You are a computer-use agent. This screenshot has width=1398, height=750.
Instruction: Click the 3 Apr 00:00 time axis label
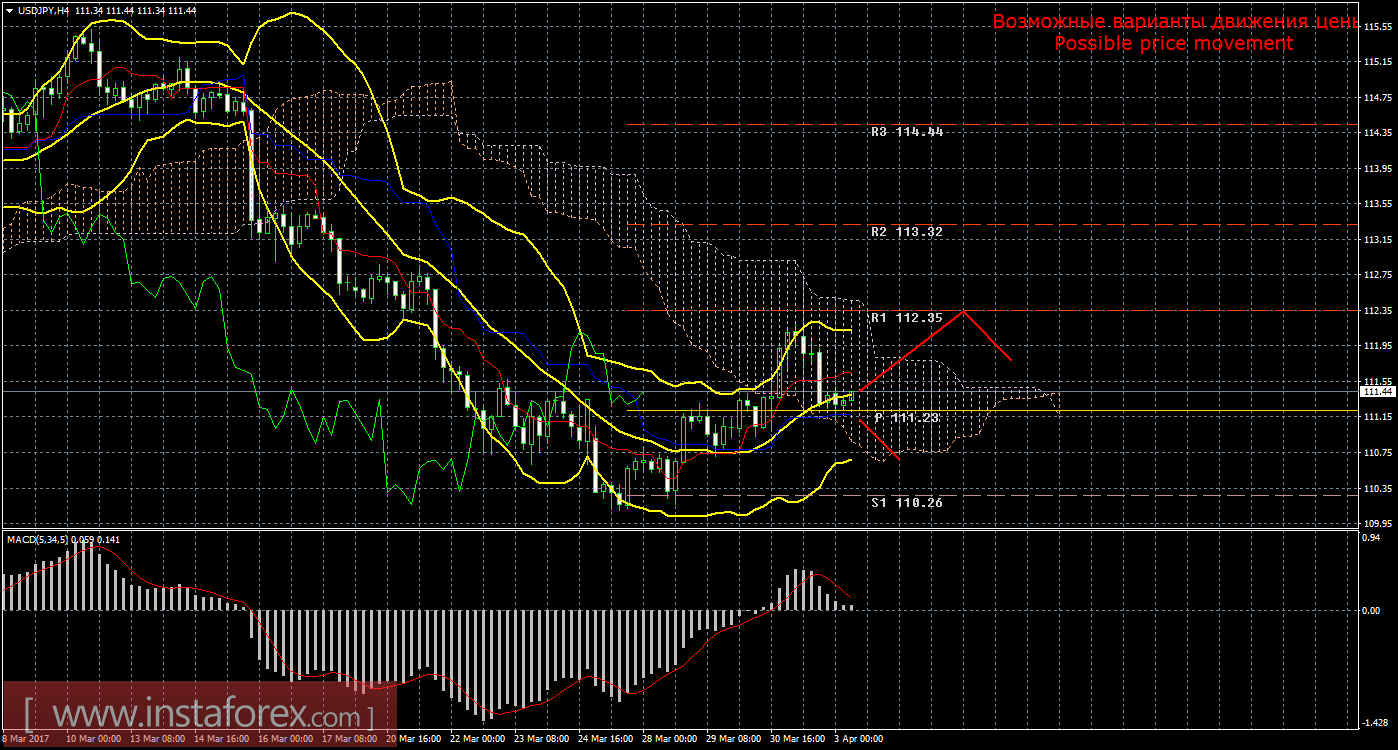pos(857,739)
